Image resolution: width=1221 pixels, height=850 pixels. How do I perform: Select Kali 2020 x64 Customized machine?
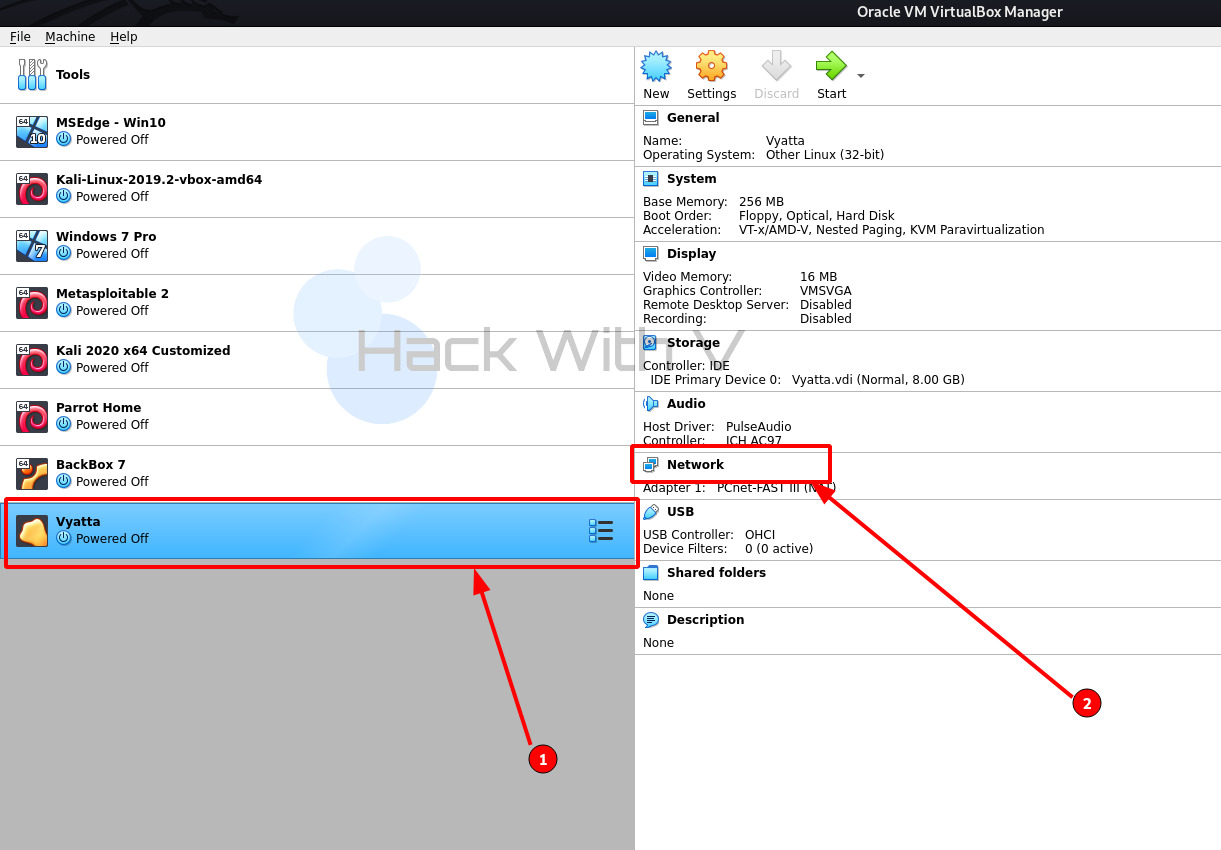coord(317,360)
